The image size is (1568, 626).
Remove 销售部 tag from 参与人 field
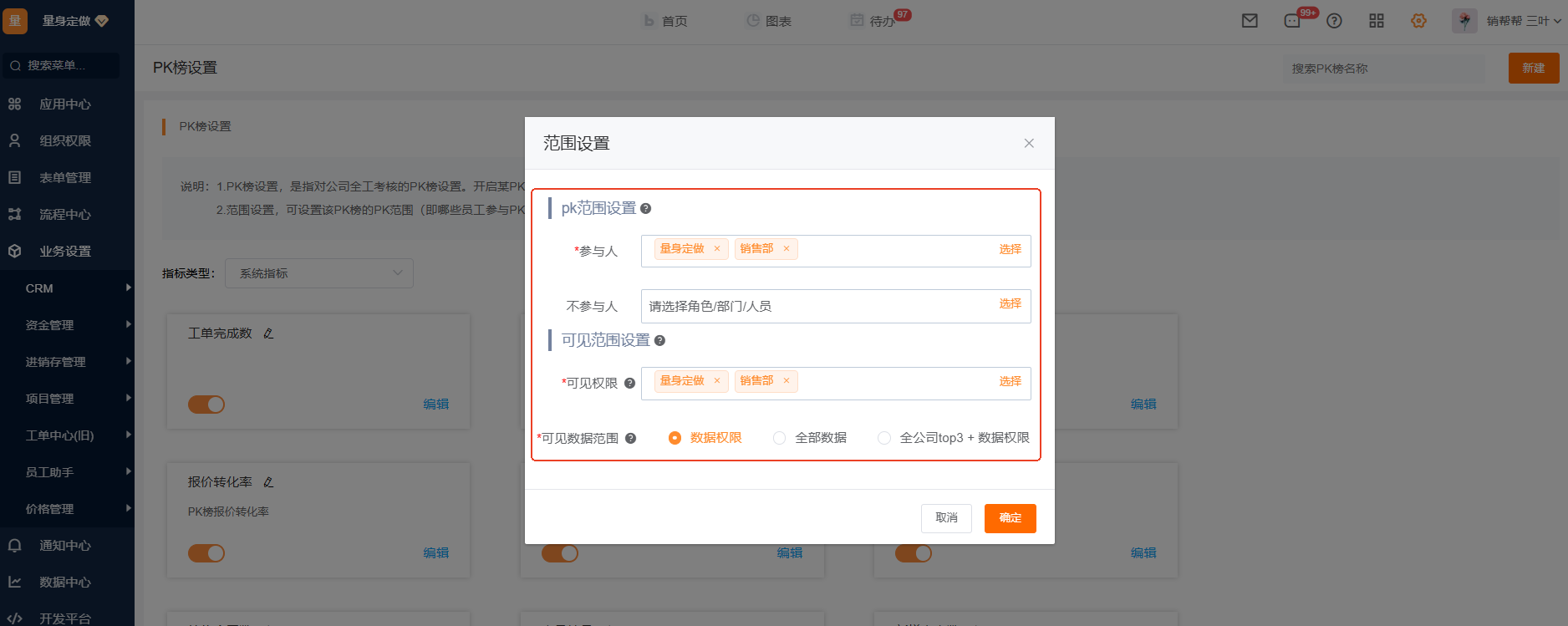tap(786, 249)
